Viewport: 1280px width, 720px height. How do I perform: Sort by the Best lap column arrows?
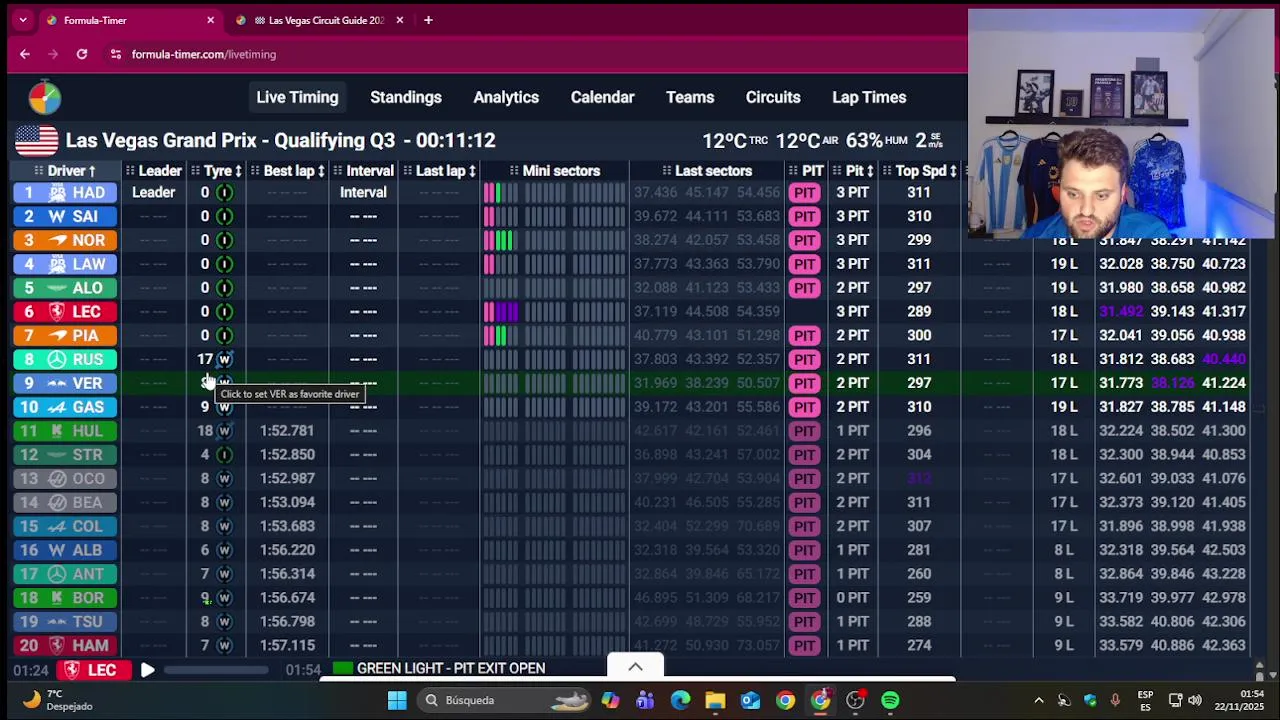(x=321, y=171)
